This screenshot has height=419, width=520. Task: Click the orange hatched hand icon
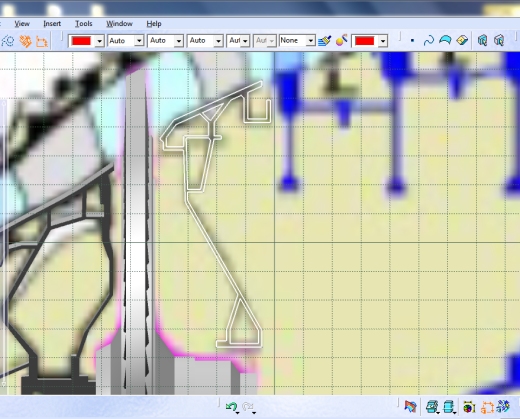tap(25, 41)
